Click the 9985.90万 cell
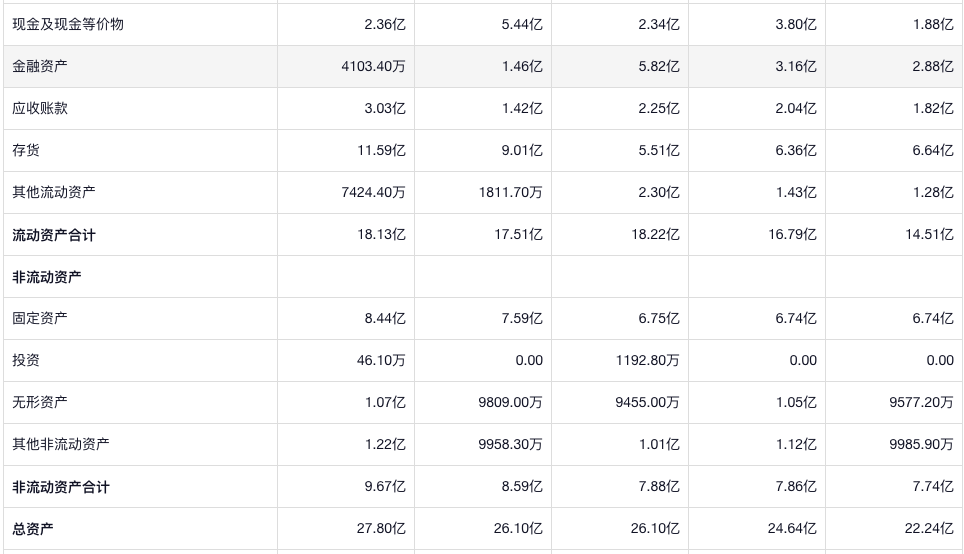 pyautogui.click(x=921, y=444)
